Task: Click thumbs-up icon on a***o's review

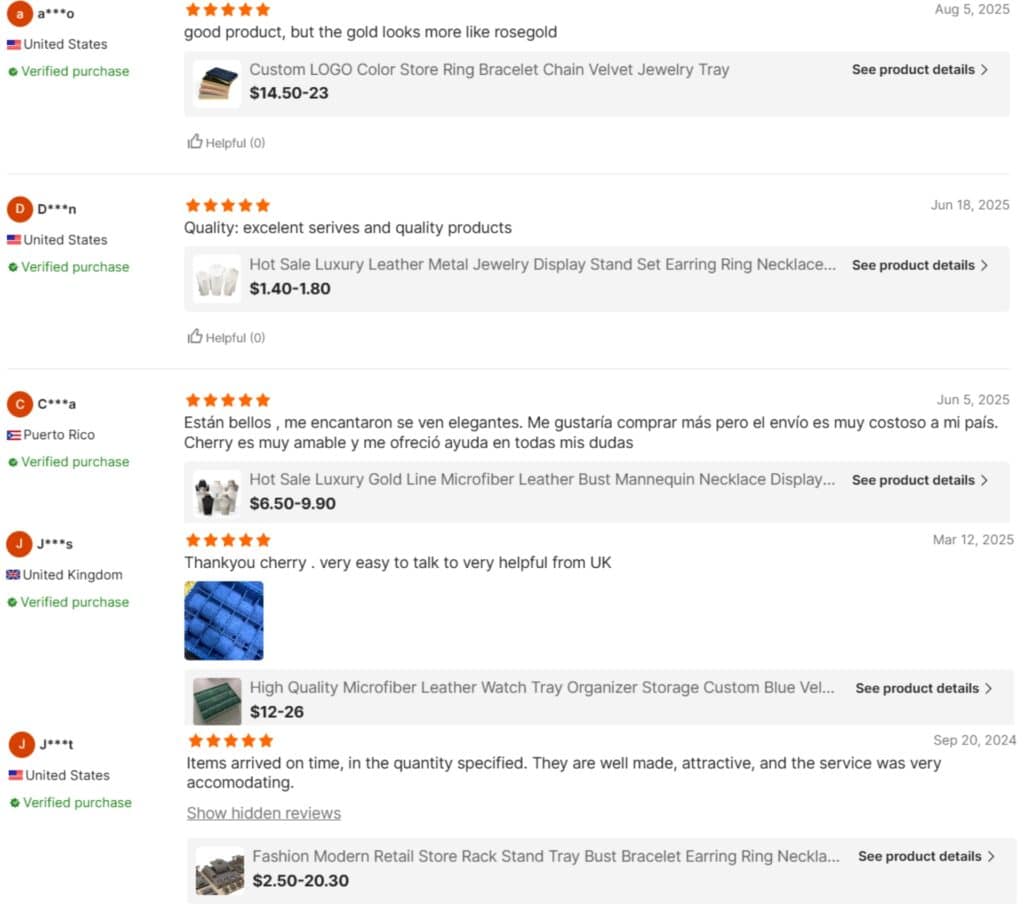Action: [195, 142]
